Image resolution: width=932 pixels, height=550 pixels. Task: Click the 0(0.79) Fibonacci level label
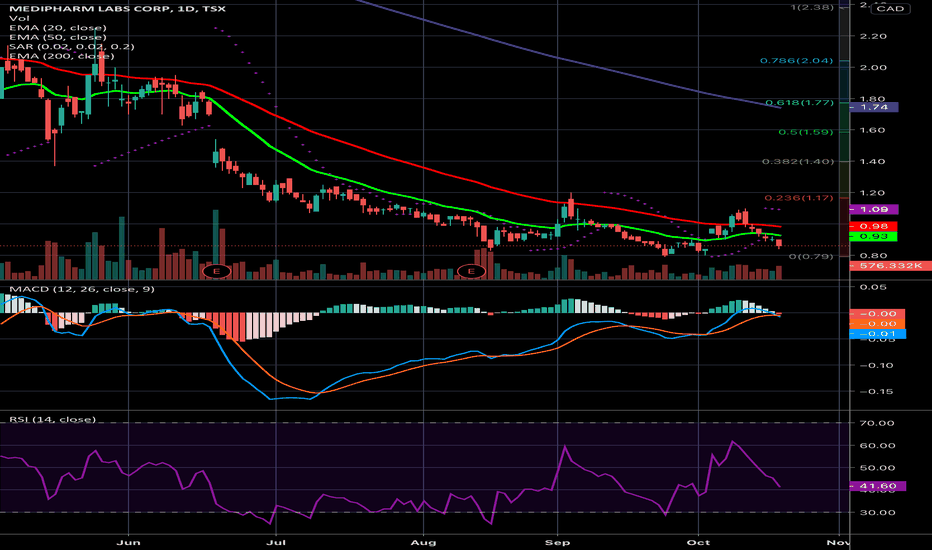click(x=811, y=256)
